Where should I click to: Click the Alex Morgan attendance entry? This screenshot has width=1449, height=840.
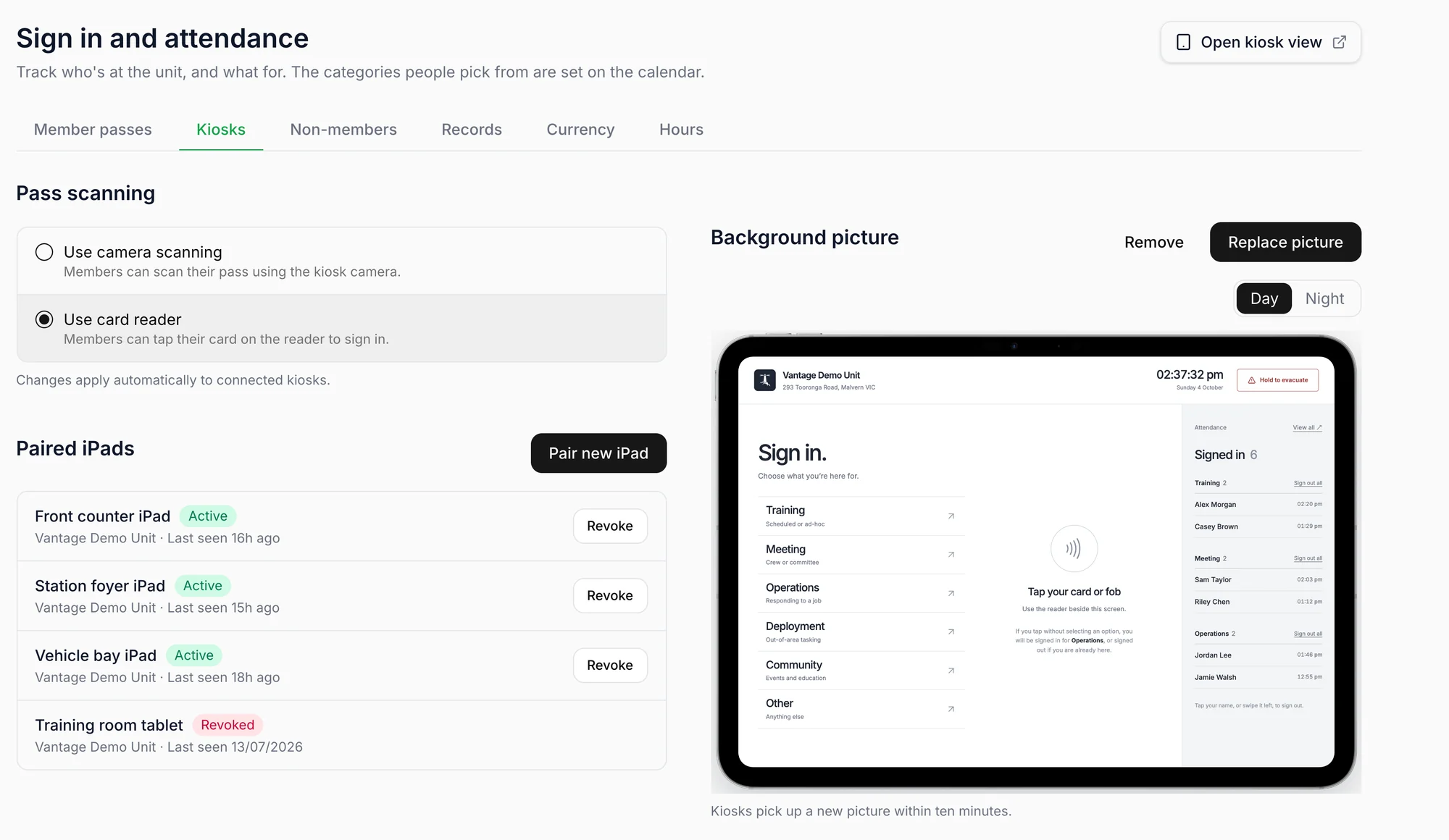1258,505
